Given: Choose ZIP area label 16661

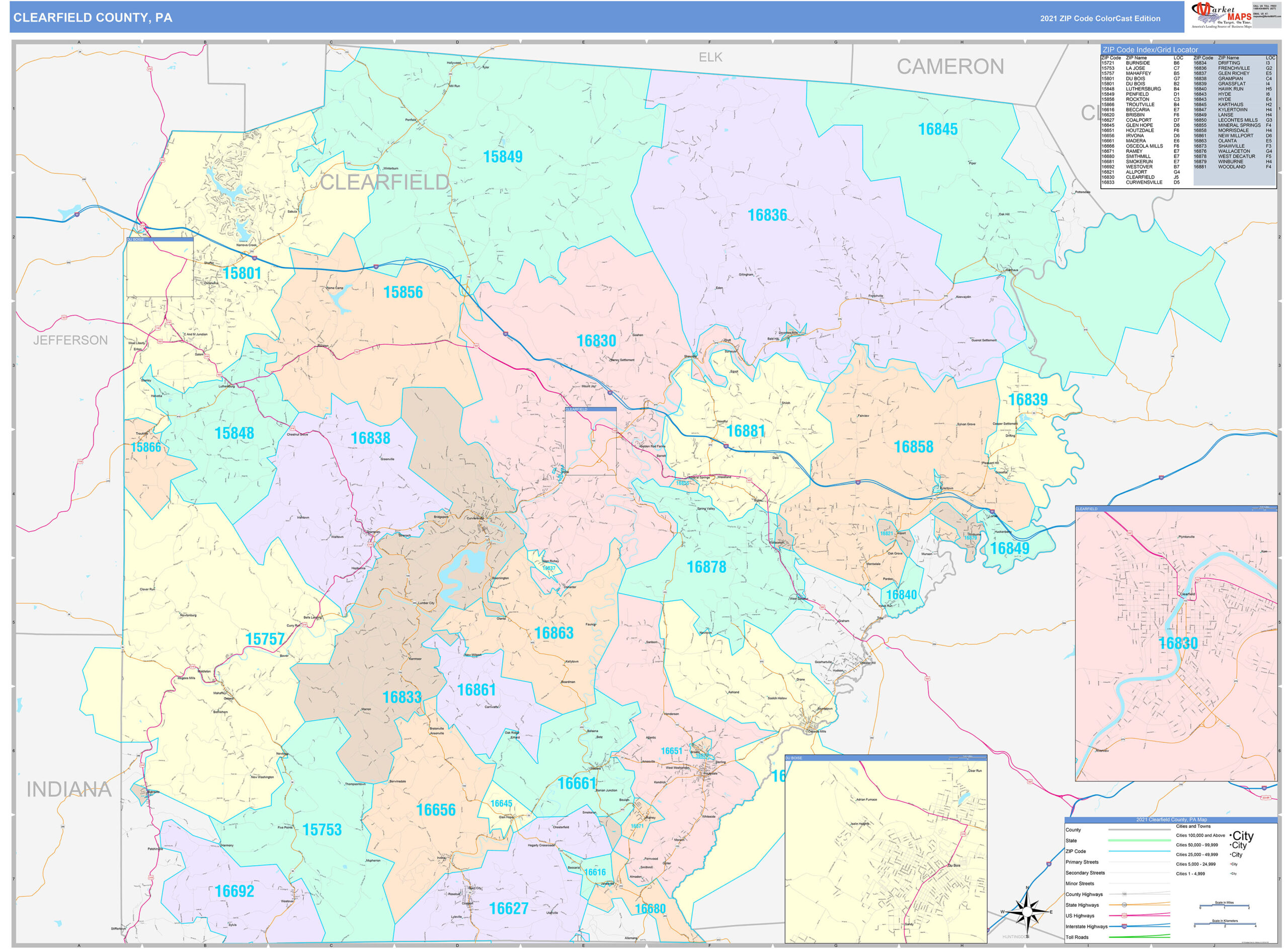Looking at the screenshot, I should pos(577,784).
